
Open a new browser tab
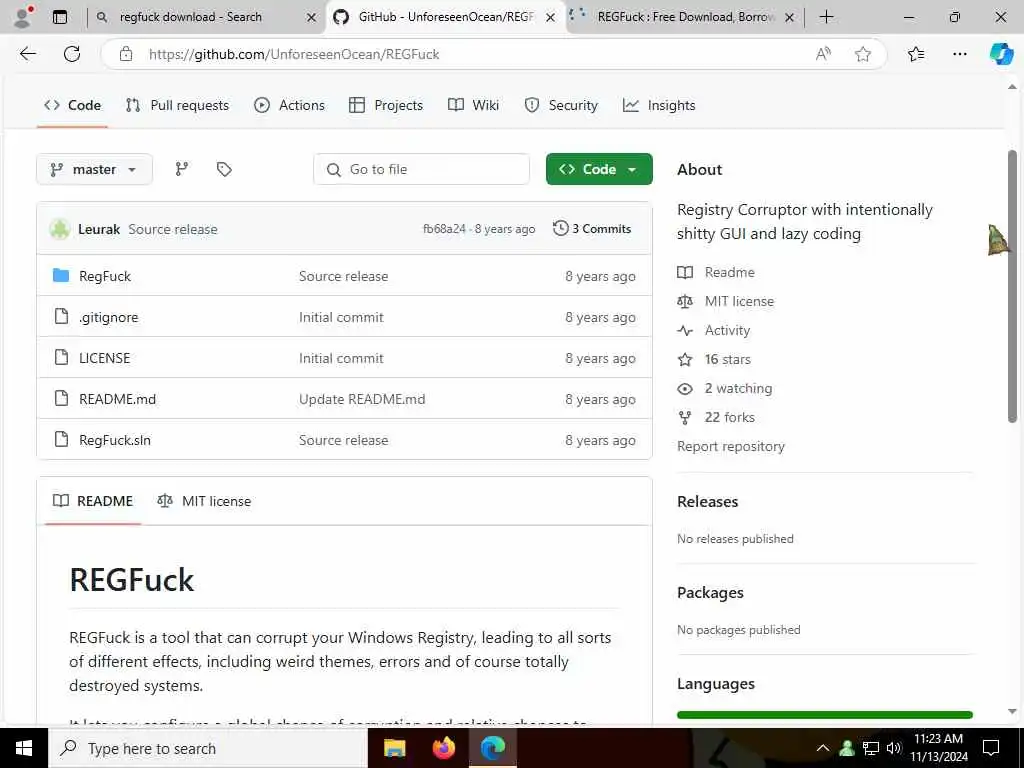coord(826,17)
